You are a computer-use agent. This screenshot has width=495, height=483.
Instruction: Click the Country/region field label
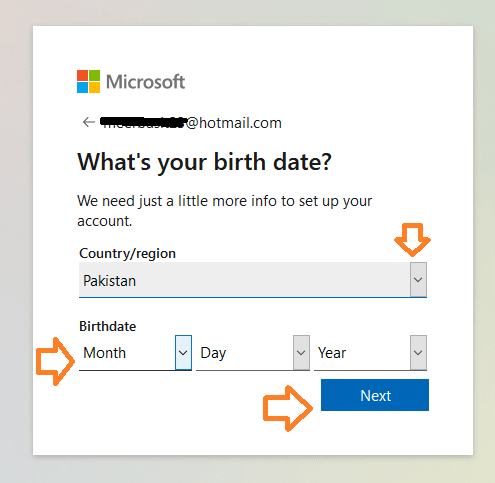point(127,253)
